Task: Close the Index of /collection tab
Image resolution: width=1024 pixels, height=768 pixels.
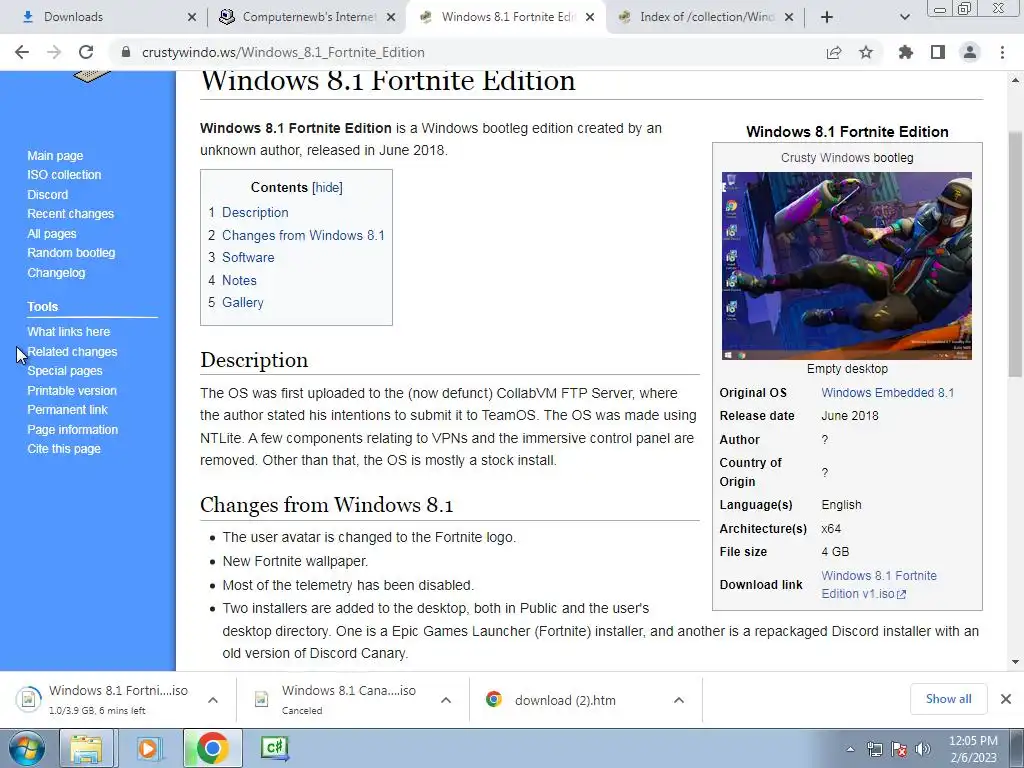Action: 789,17
